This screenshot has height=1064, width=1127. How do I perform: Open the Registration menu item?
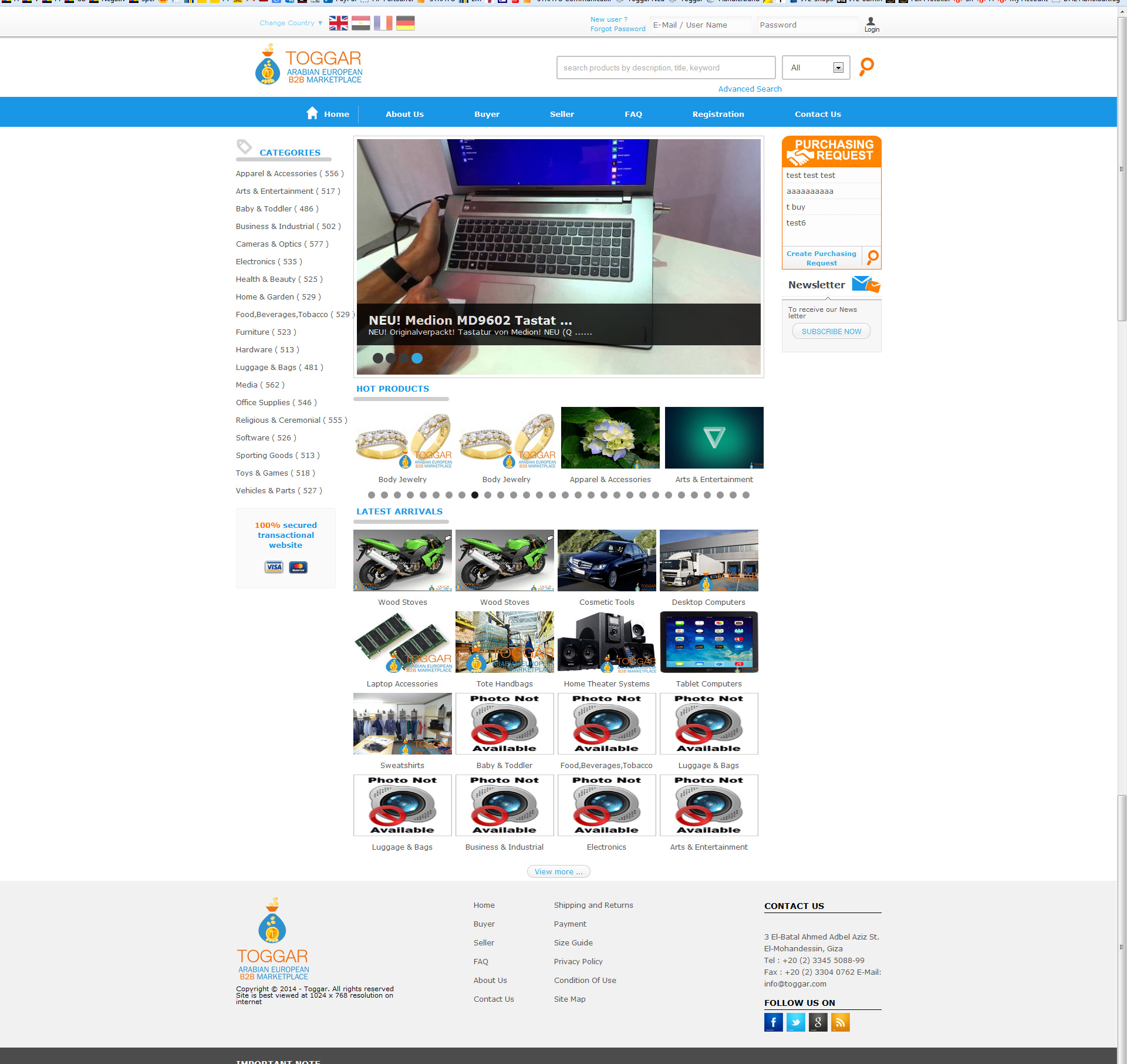click(718, 115)
